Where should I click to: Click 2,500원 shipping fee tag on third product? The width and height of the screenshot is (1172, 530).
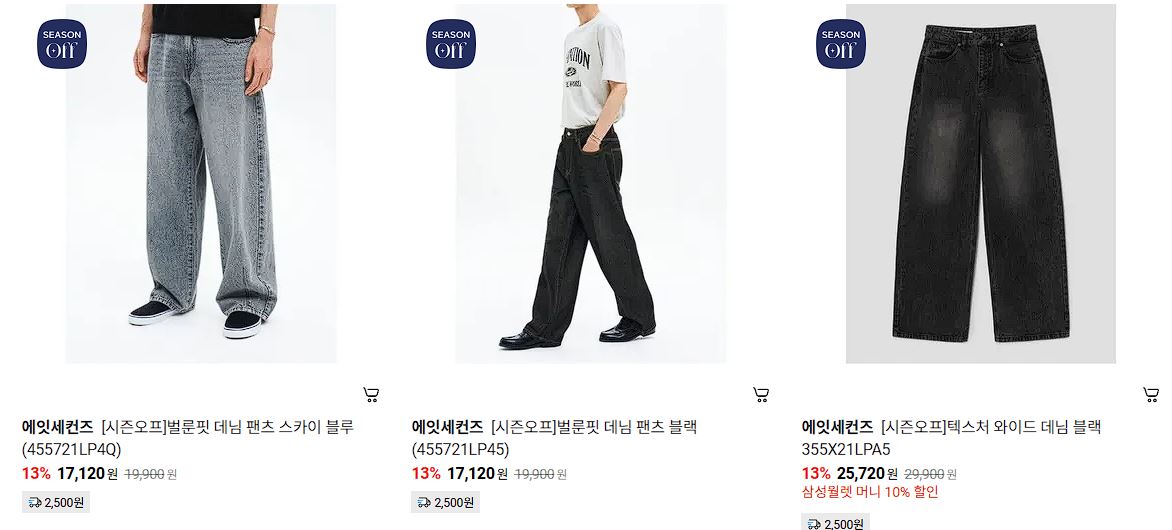tap(836, 522)
